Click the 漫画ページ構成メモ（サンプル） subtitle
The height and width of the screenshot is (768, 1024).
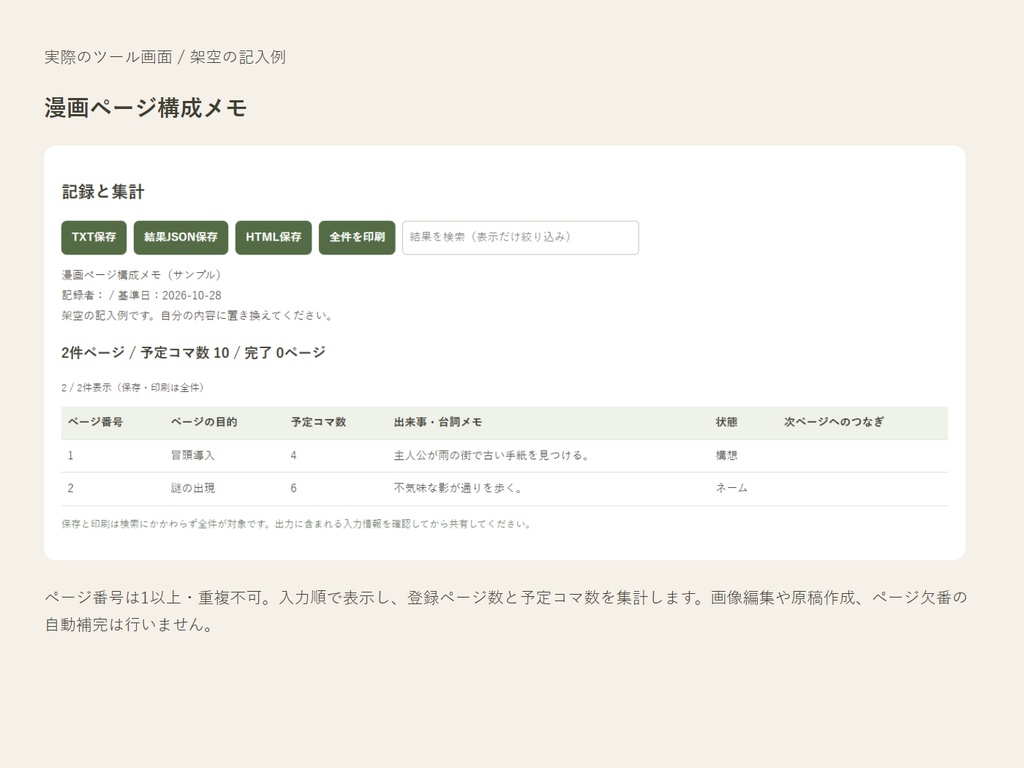(x=142, y=275)
